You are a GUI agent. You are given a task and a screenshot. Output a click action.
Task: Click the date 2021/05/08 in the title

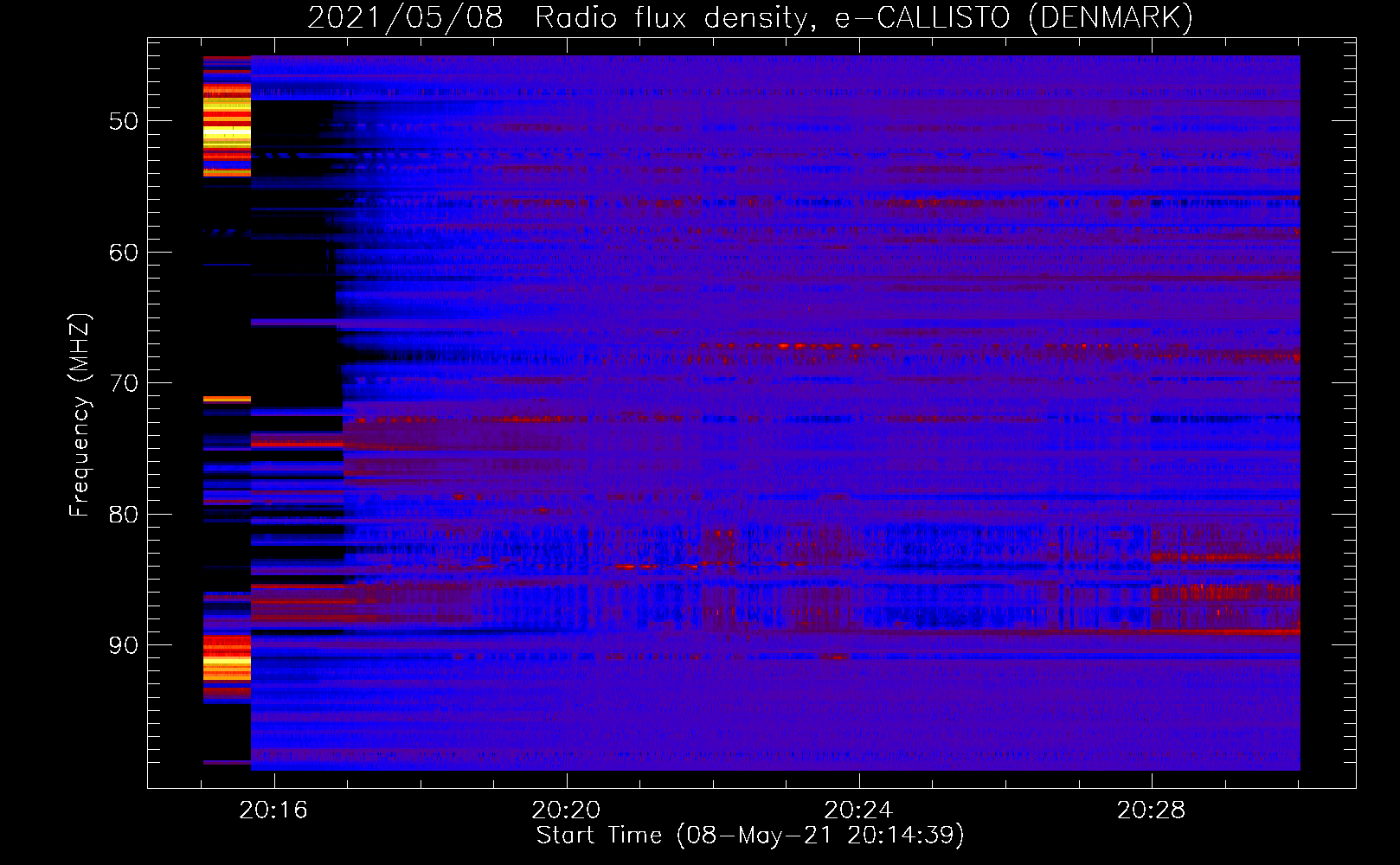pos(405,17)
